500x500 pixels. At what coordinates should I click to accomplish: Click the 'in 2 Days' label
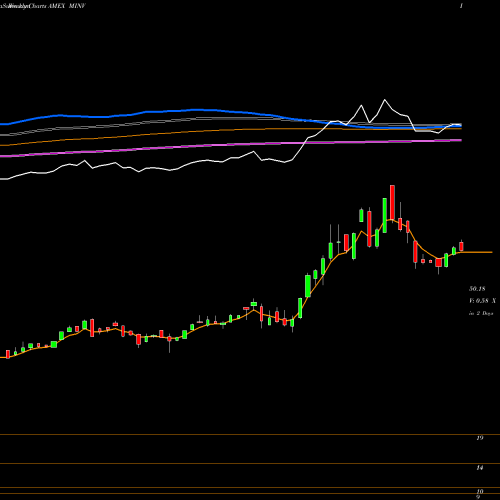click(x=481, y=313)
